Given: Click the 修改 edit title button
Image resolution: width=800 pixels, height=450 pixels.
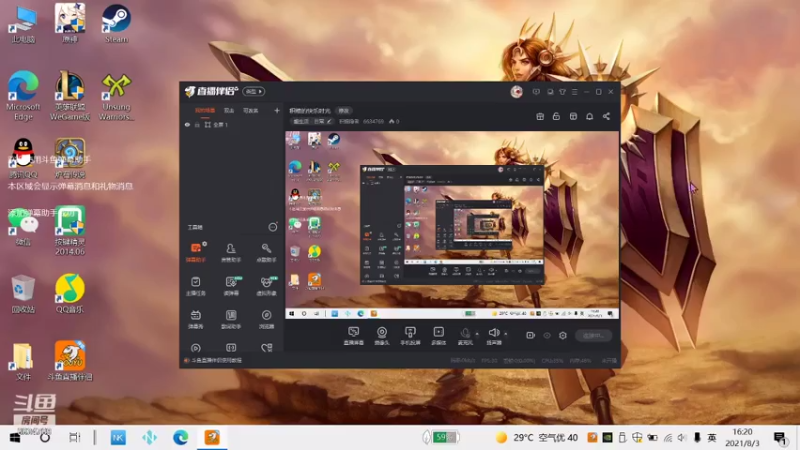Looking at the screenshot, I should [x=344, y=111].
